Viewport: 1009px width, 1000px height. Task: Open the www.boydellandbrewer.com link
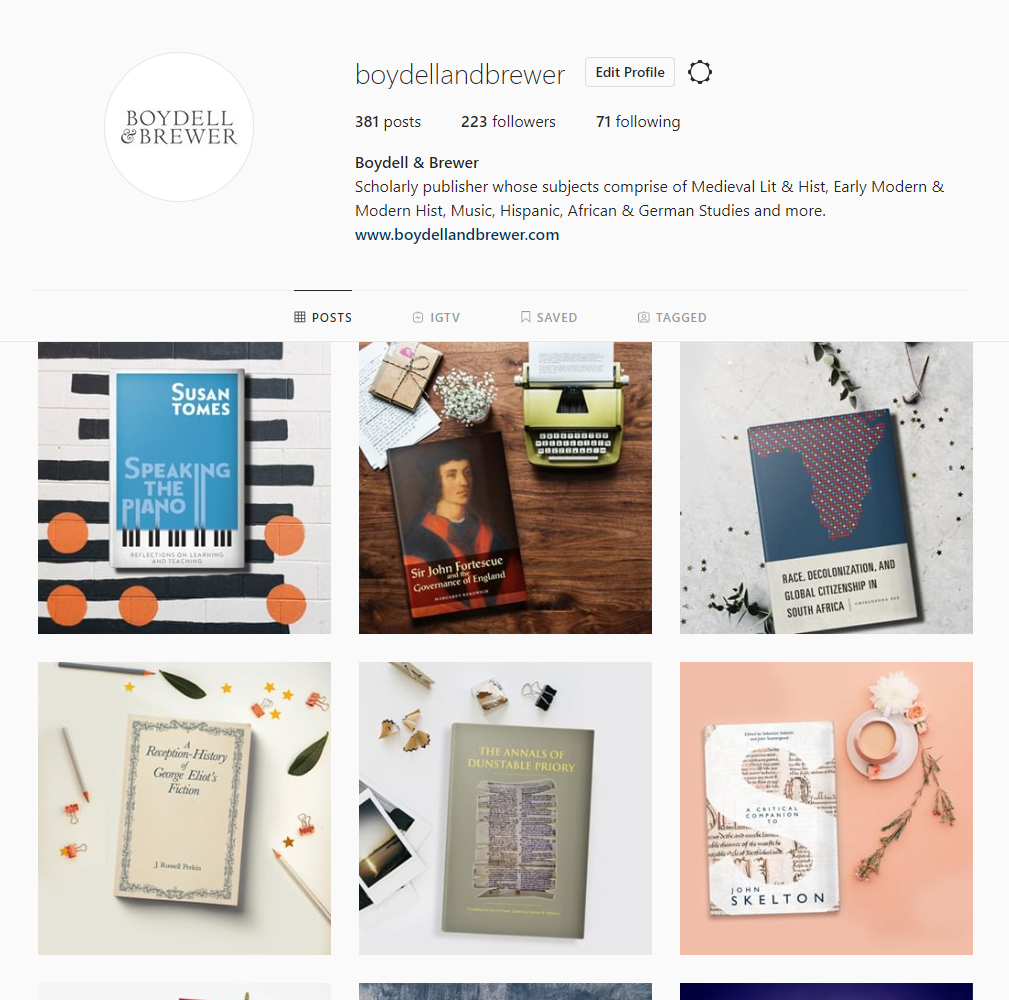(457, 235)
